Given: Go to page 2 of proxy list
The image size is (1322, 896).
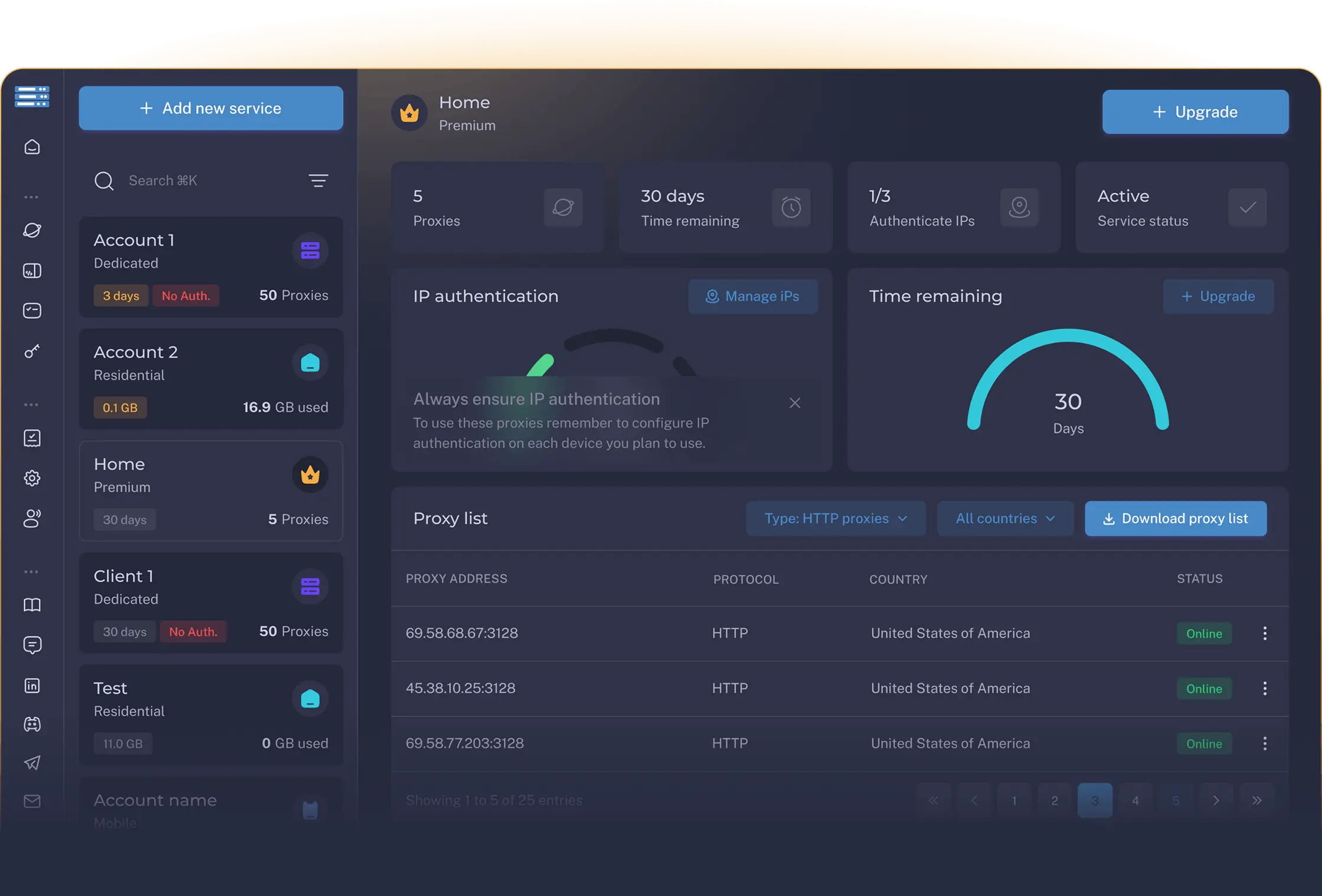Looking at the screenshot, I should tap(1055, 800).
